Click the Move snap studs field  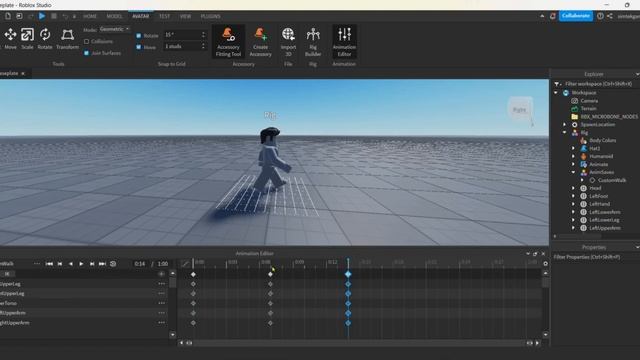coord(184,47)
